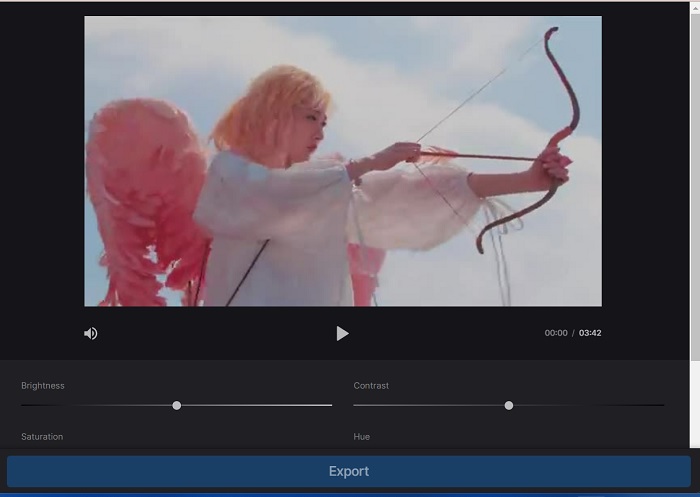Click the Contrast label
700x497 pixels.
tap(371, 386)
